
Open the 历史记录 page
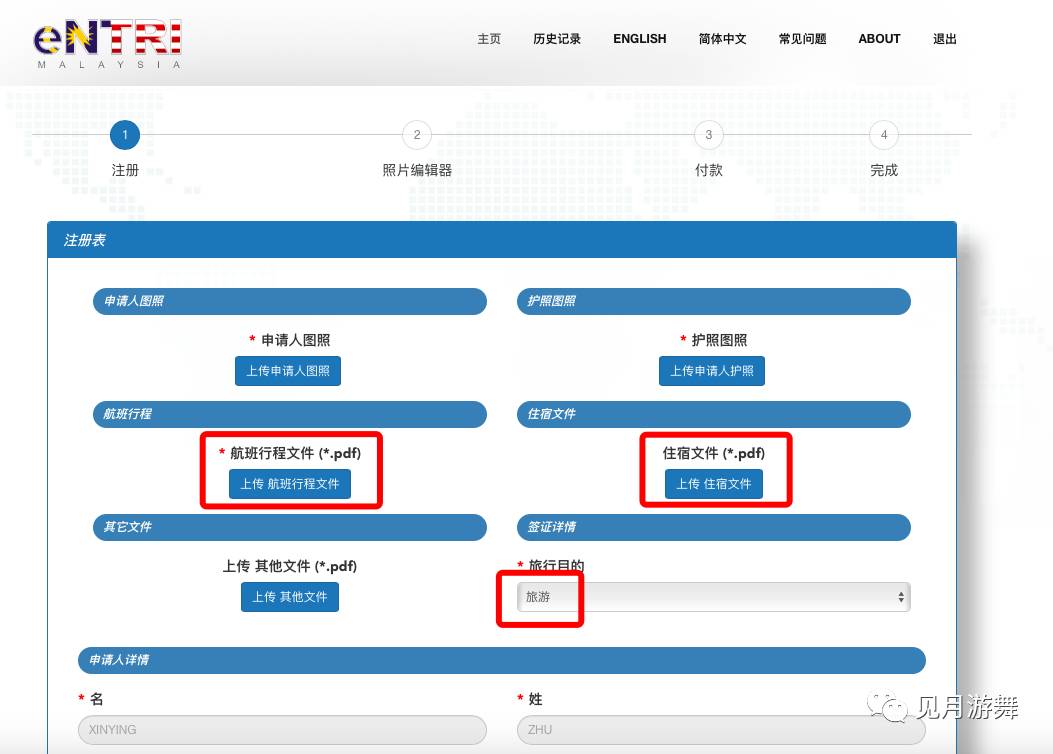[557, 39]
